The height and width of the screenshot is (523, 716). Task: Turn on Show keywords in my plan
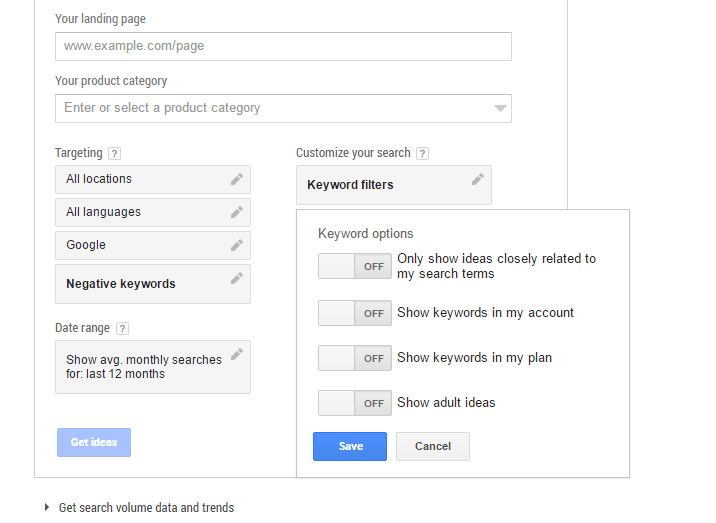tap(354, 358)
